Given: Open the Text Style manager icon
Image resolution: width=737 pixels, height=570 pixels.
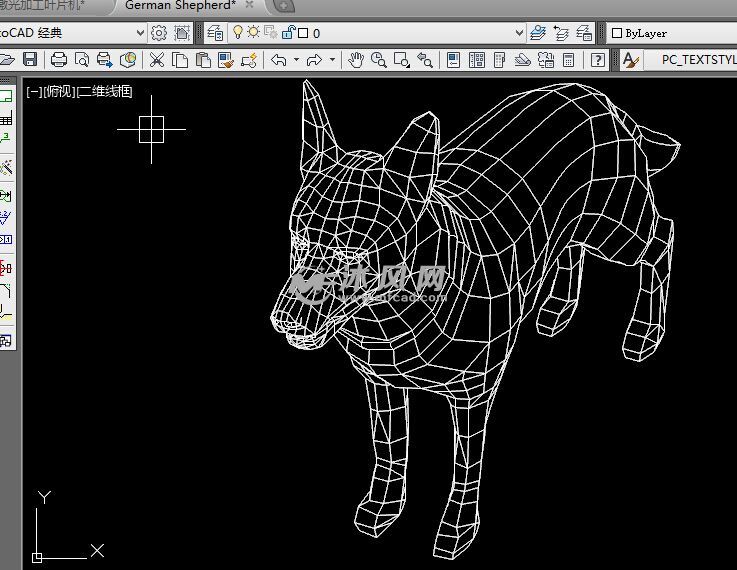Looking at the screenshot, I should click(630, 60).
